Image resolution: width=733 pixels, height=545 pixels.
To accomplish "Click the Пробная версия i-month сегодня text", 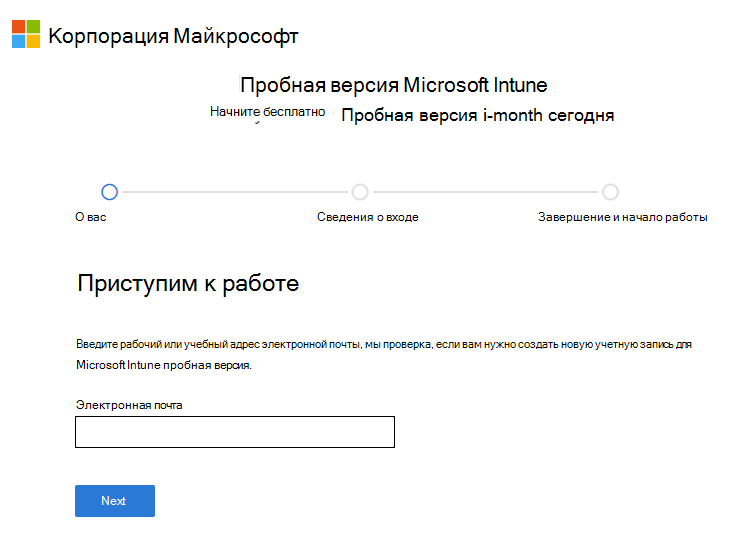I will click(x=478, y=115).
